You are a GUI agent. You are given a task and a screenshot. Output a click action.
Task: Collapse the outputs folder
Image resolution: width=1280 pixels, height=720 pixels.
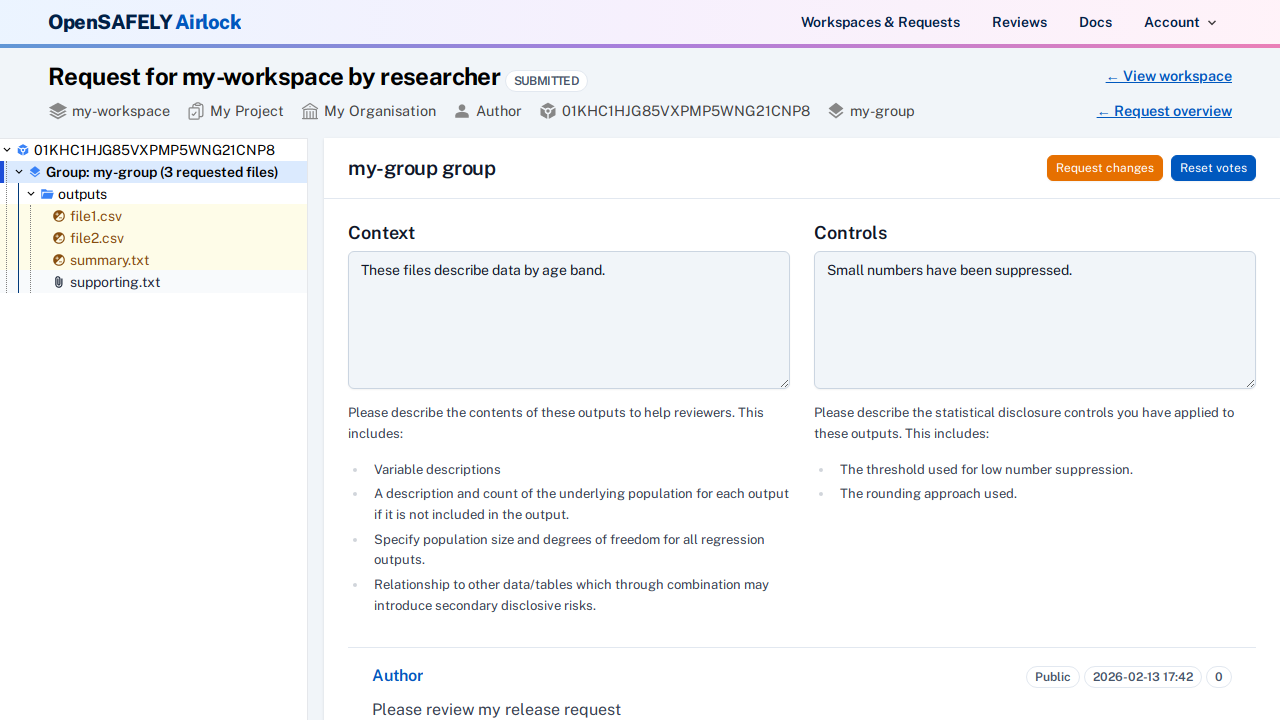30,193
